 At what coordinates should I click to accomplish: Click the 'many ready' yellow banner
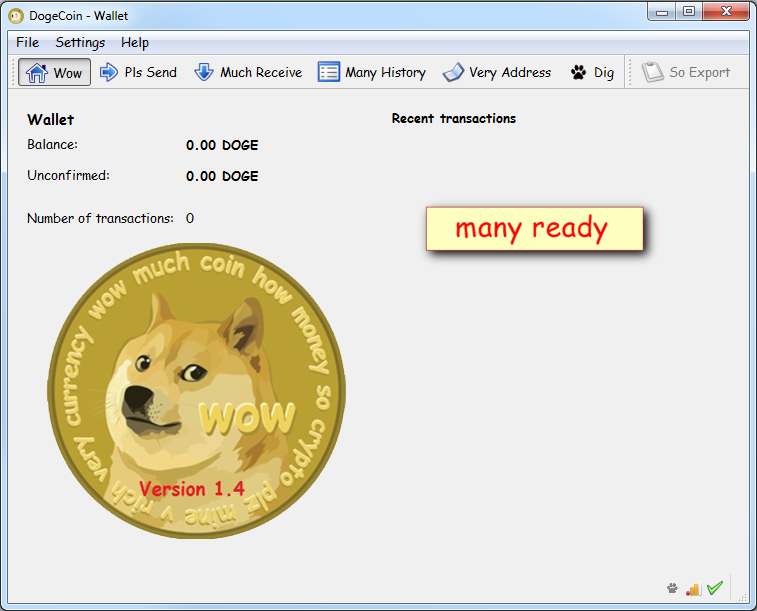click(533, 229)
